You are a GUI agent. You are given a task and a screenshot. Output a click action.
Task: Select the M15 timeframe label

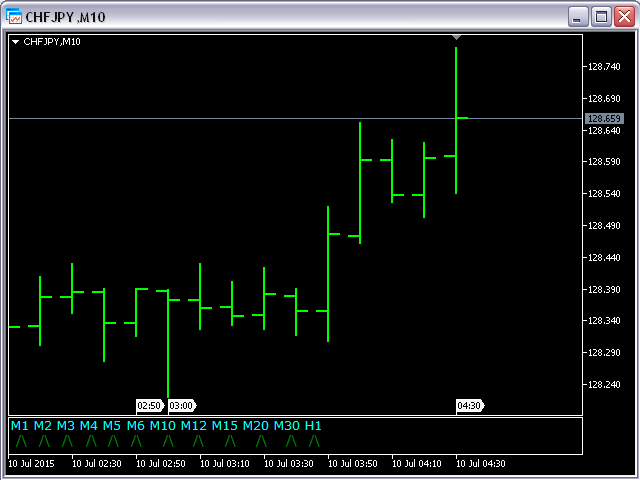(x=224, y=426)
